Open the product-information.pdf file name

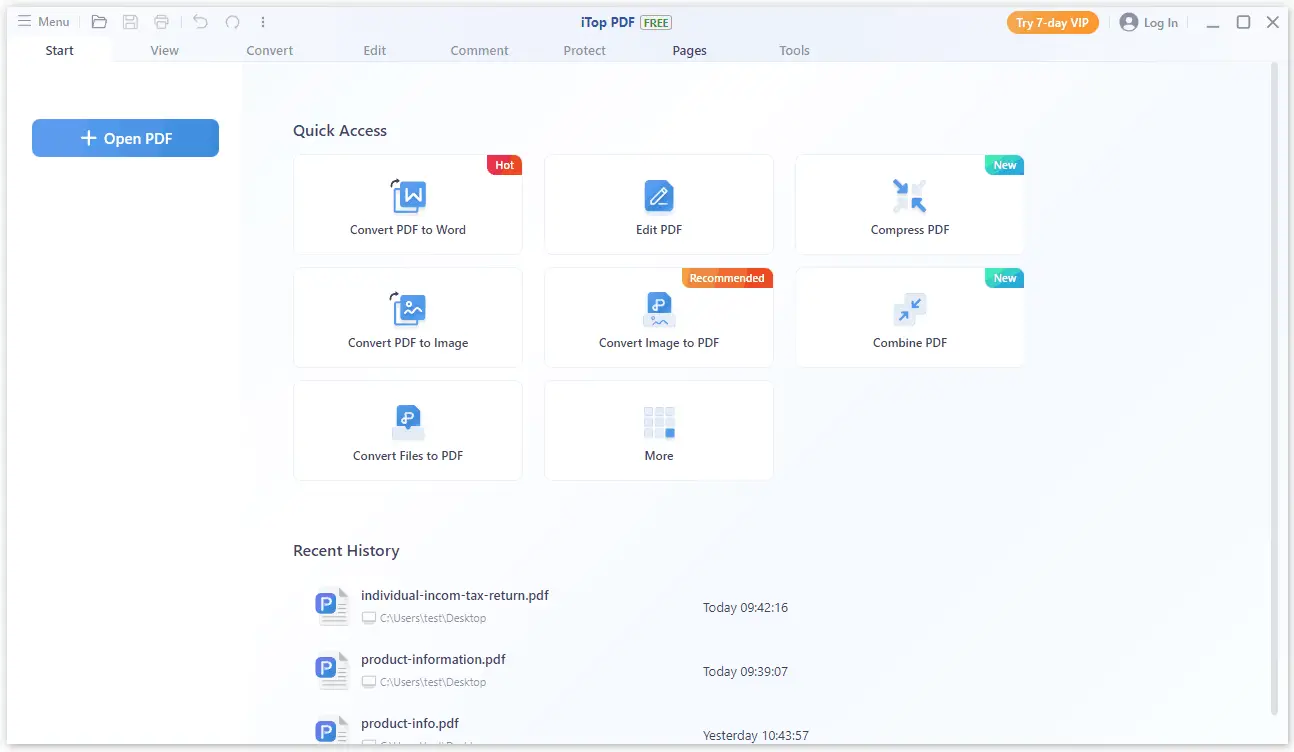[x=433, y=659]
